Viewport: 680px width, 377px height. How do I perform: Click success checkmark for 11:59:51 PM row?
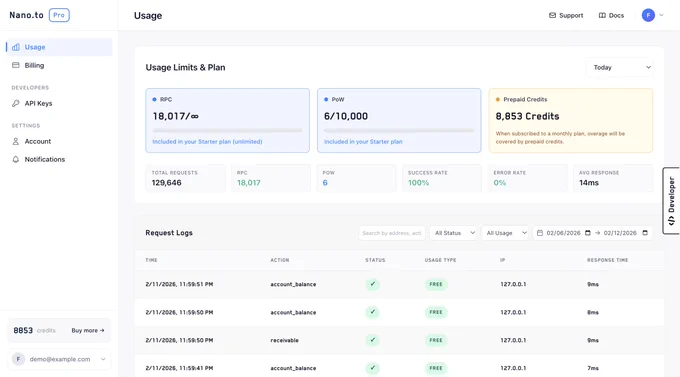pyautogui.click(x=373, y=284)
